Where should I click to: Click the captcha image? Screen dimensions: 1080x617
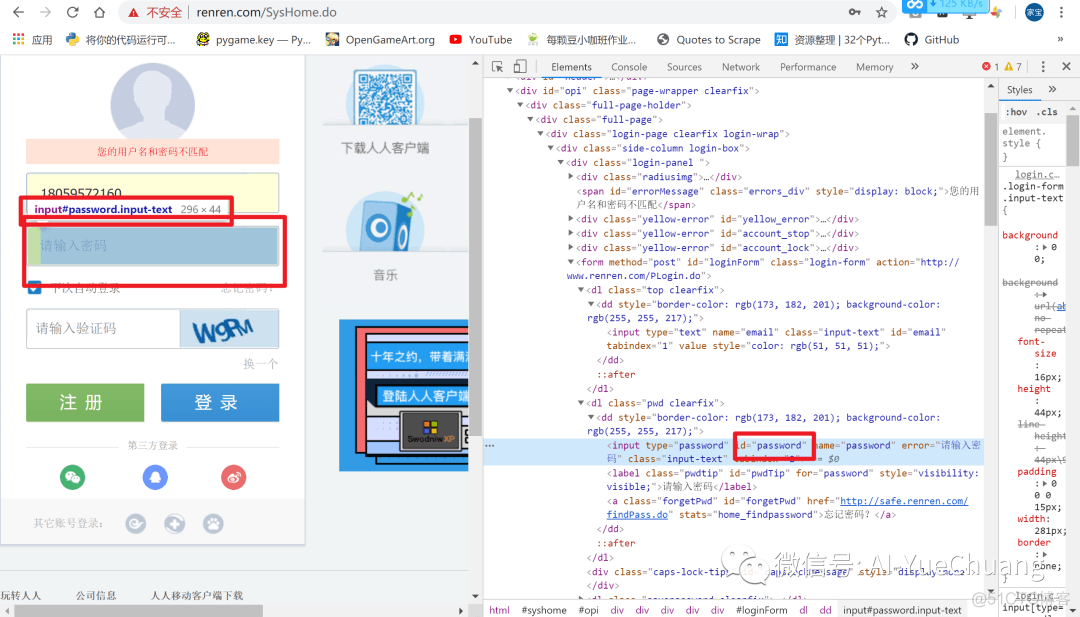click(229, 328)
